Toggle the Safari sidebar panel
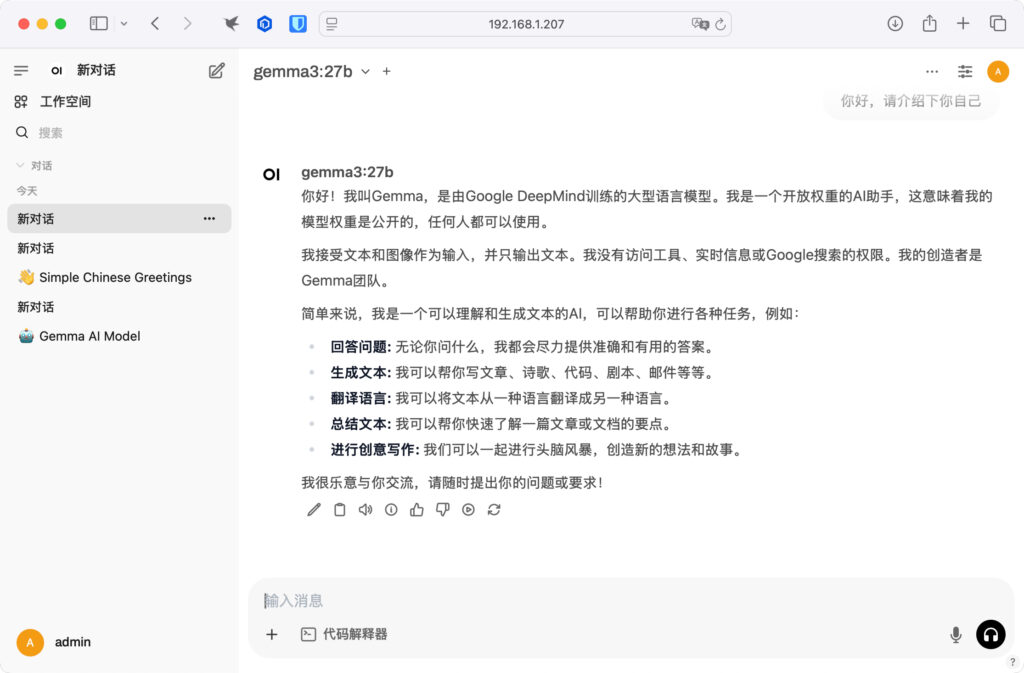The width and height of the screenshot is (1024, 673). (99, 23)
